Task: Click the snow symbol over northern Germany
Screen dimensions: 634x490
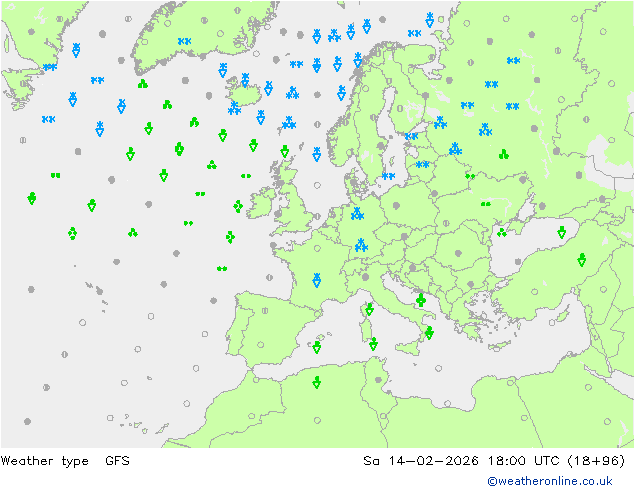Action: click(357, 214)
